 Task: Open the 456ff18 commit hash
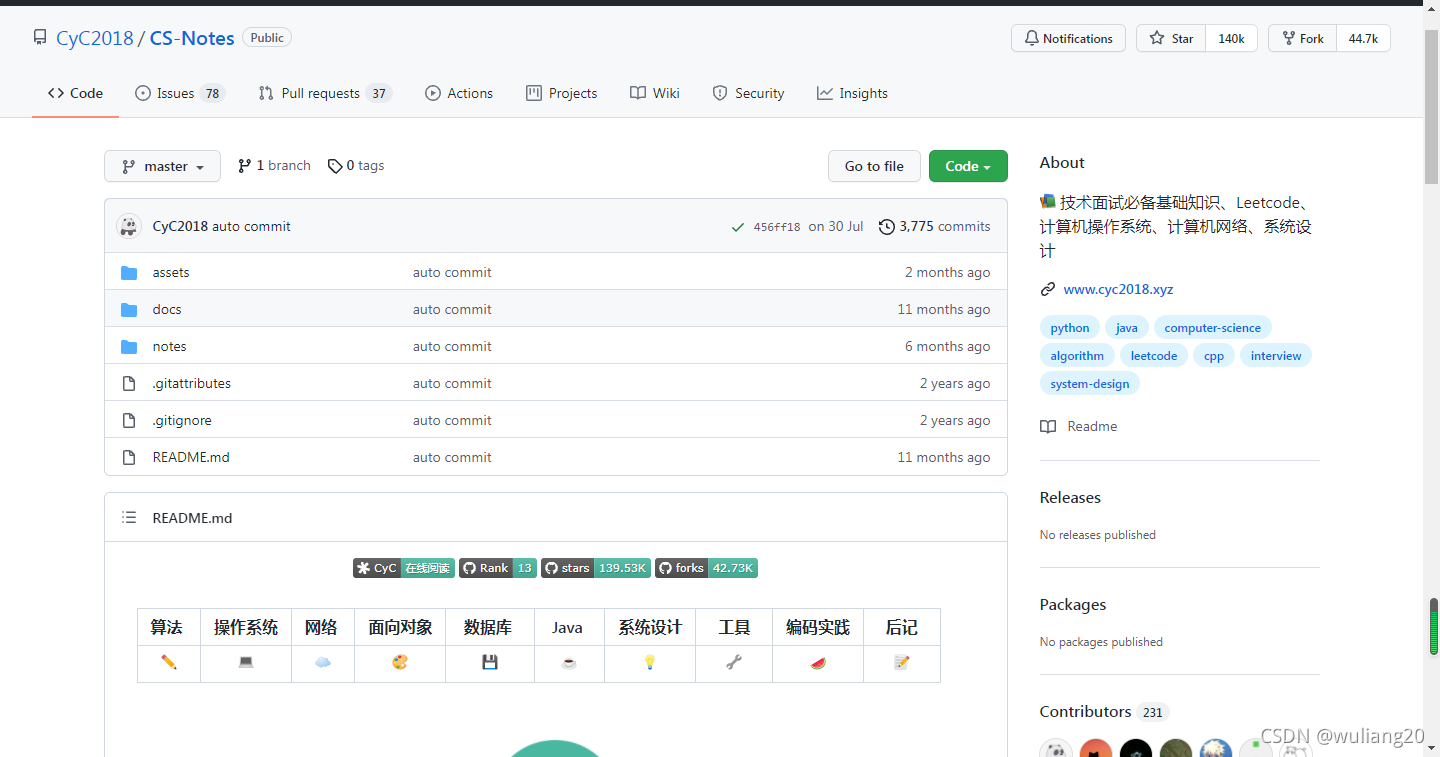pos(777,227)
